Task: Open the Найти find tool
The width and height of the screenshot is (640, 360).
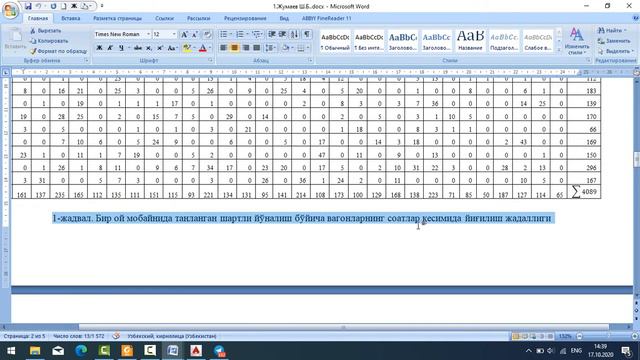Action: pos(611,31)
